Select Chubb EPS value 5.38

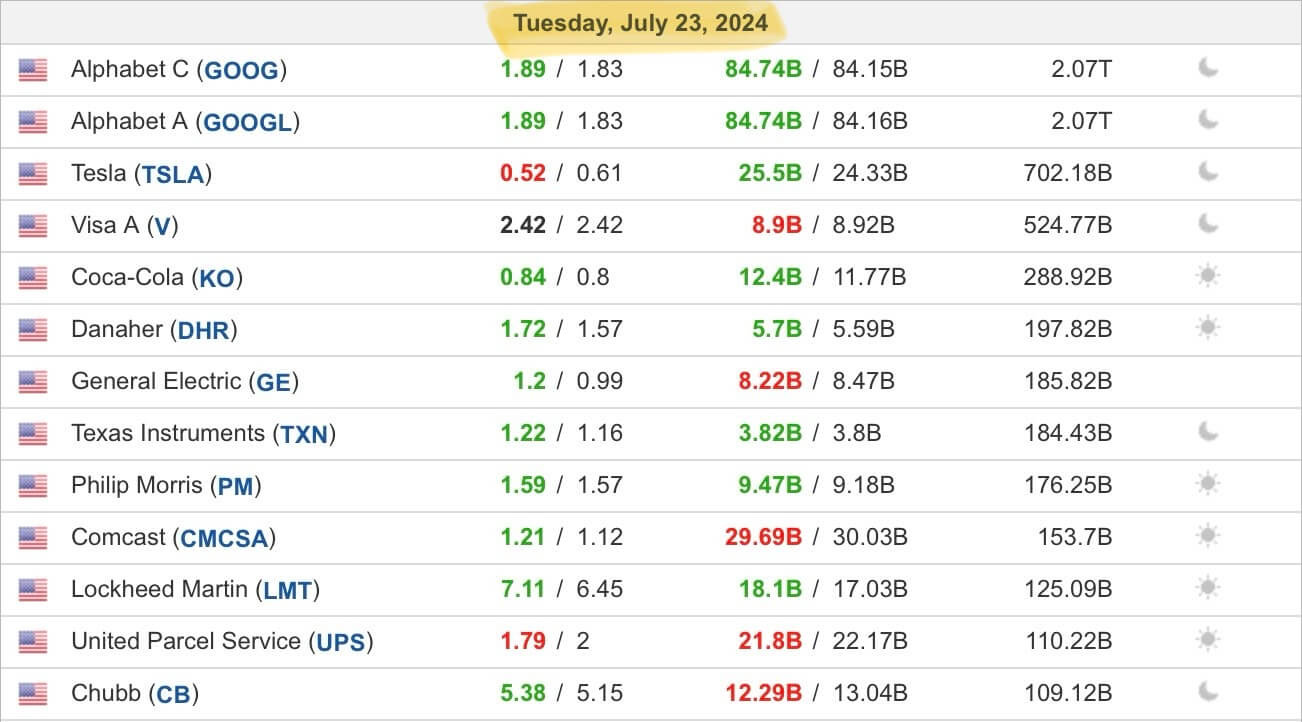coord(523,693)
